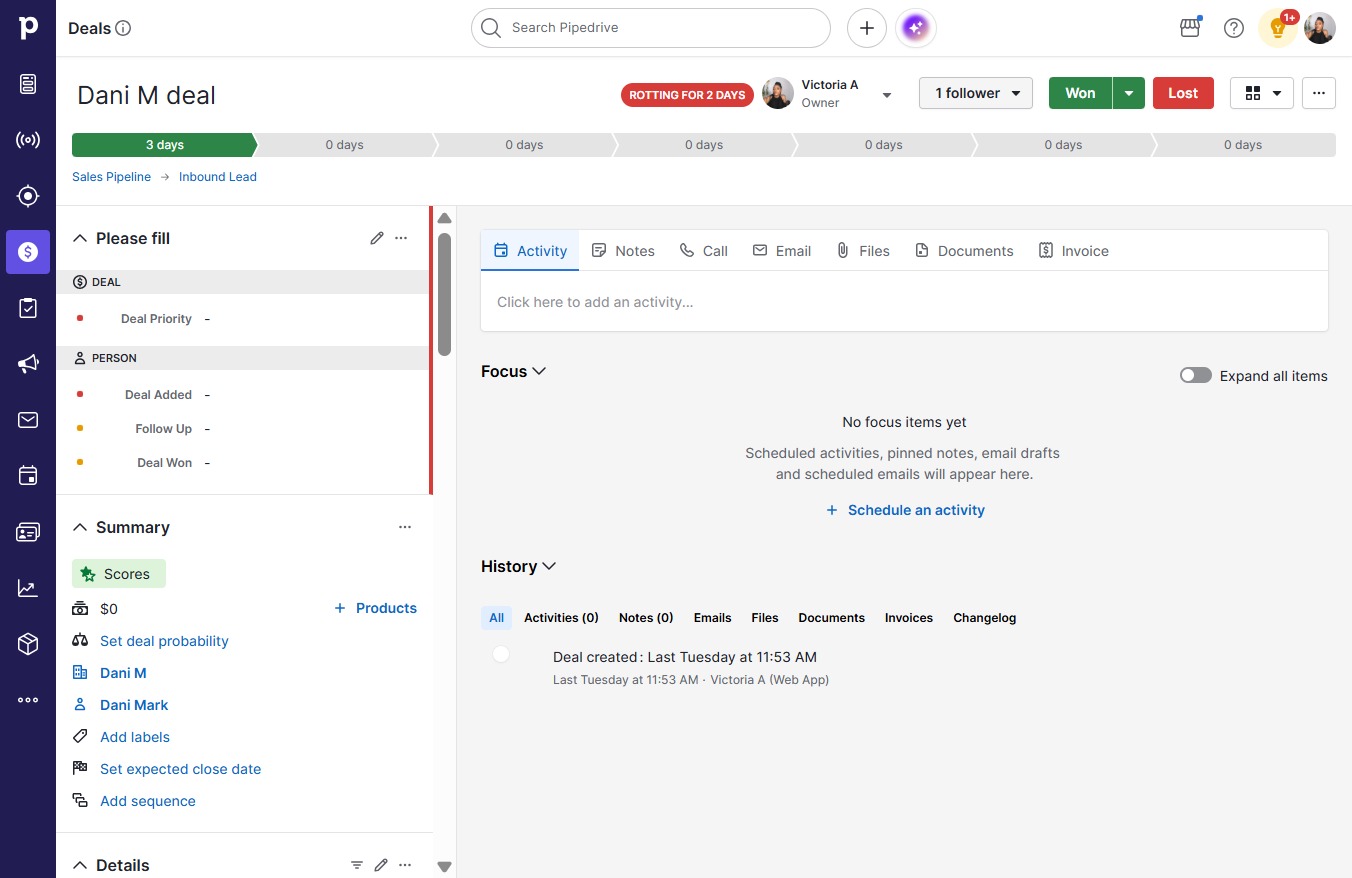This screenshot has height=878, width=1352.
Task: Open the Insights chart sidebar icon
Action: click(x=28, y=588)
